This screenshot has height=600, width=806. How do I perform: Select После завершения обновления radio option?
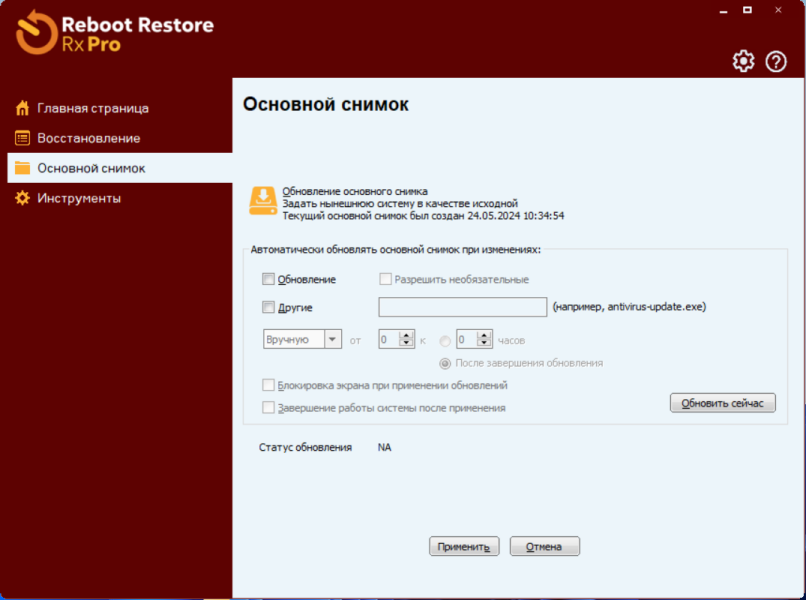point(445,363)
